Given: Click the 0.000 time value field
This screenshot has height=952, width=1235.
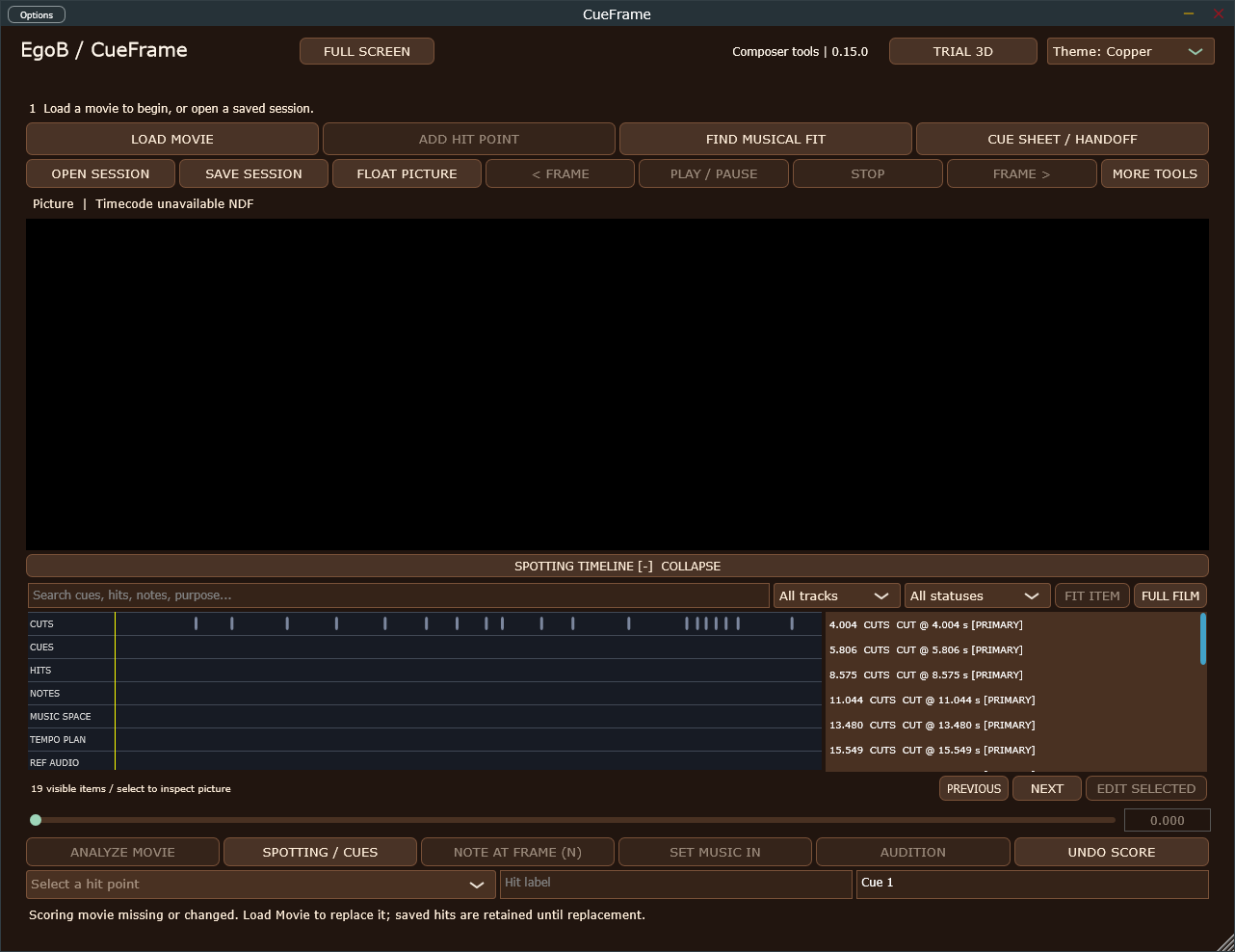Looking at the screenshot, I should click(1167, 820).
